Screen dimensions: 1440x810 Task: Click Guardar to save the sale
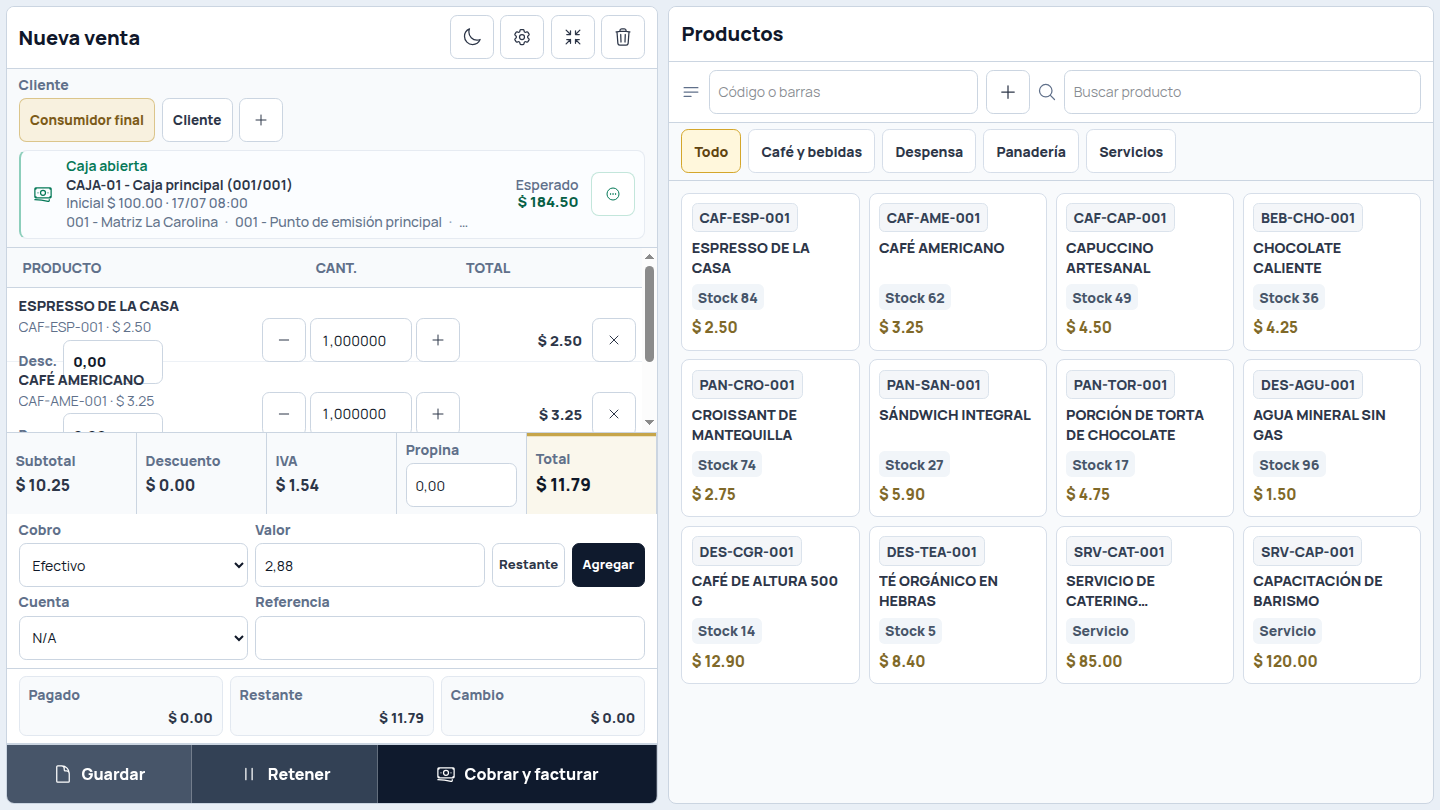(99, 774)
